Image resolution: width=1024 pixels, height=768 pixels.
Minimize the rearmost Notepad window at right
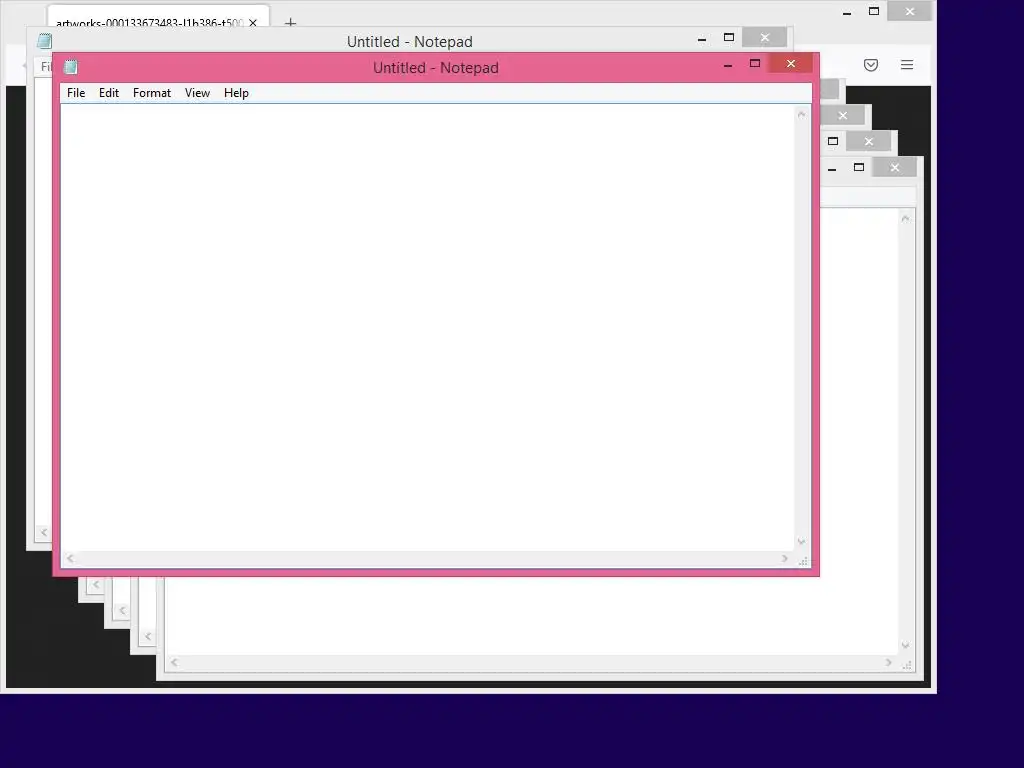point(832,168)
